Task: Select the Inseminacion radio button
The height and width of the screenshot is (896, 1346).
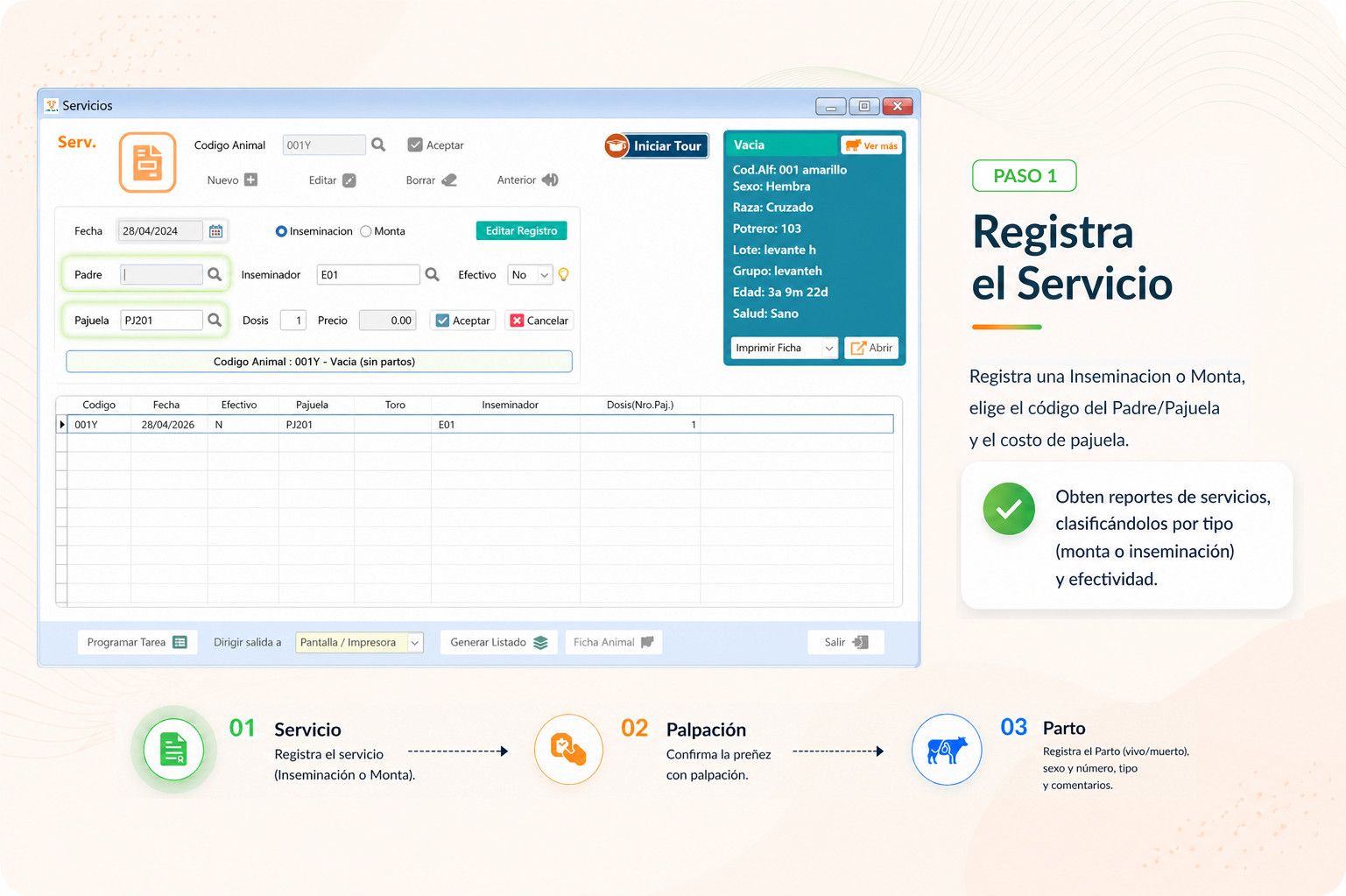Action: pyautogui.click(x=282, y=230)
